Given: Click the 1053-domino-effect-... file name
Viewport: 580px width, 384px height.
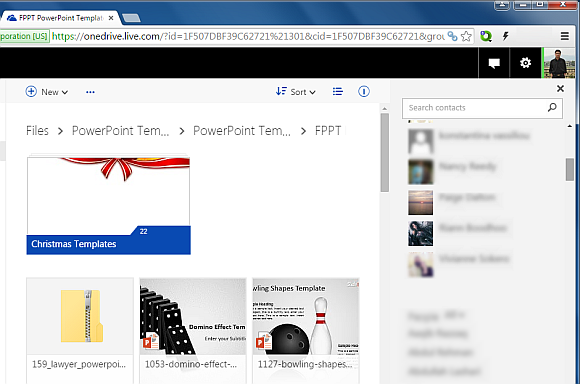Looking at the screenshot, I should pyautogui.click(x=191, y=364).
